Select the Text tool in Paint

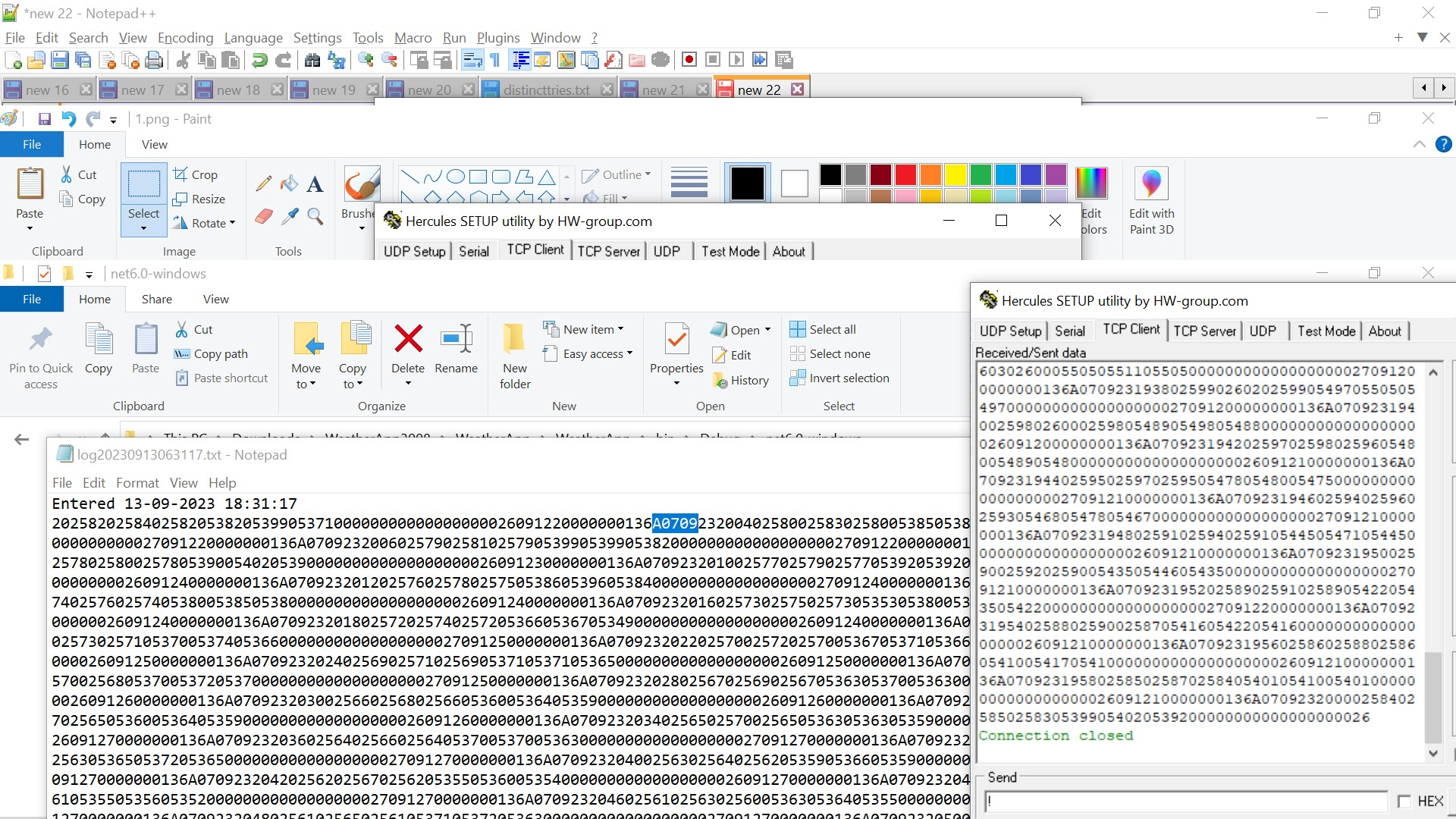click(315, 183)
